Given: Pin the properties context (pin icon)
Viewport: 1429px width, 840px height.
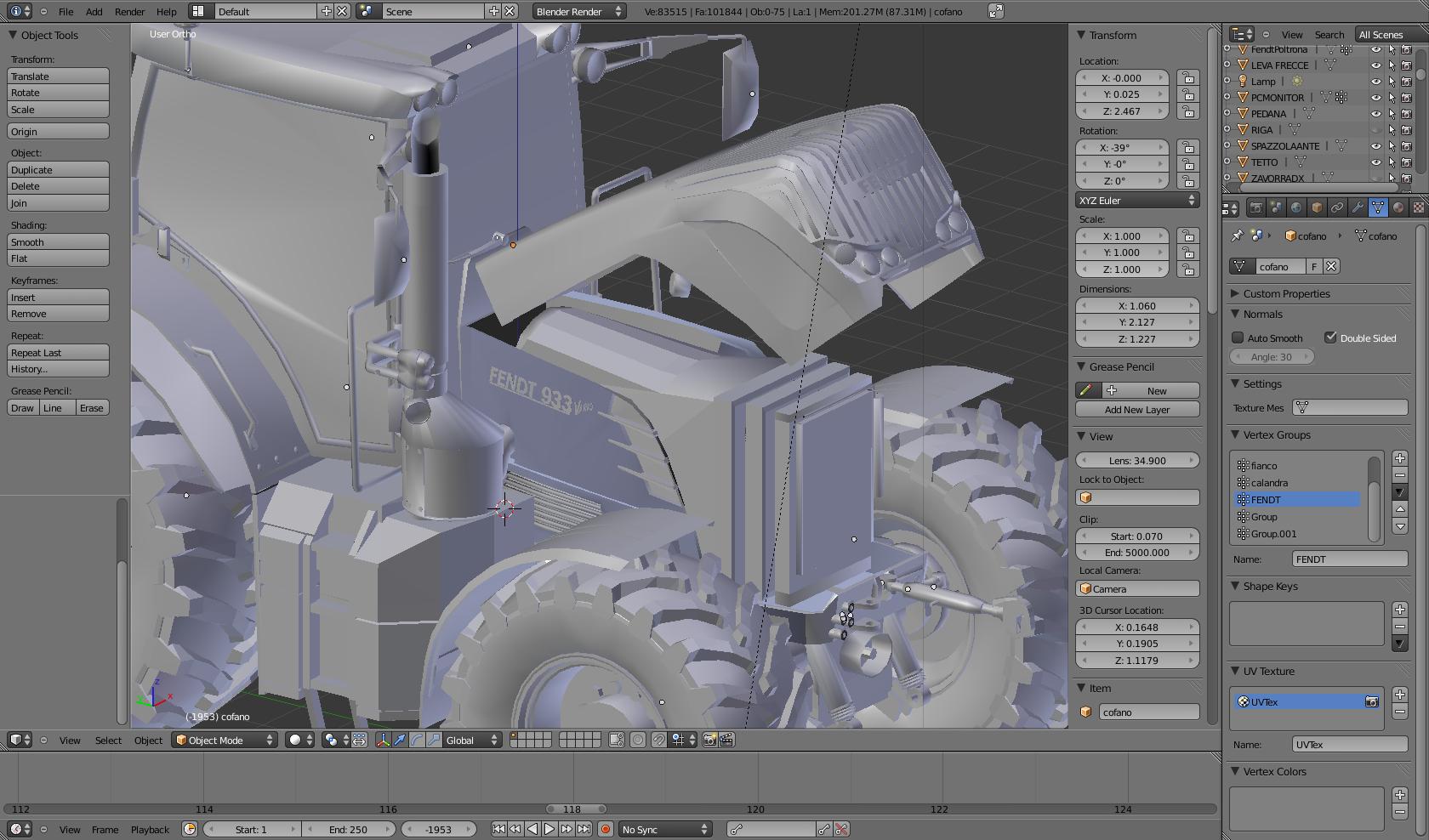Looking at the screenshot, I should click(1238, 236).
